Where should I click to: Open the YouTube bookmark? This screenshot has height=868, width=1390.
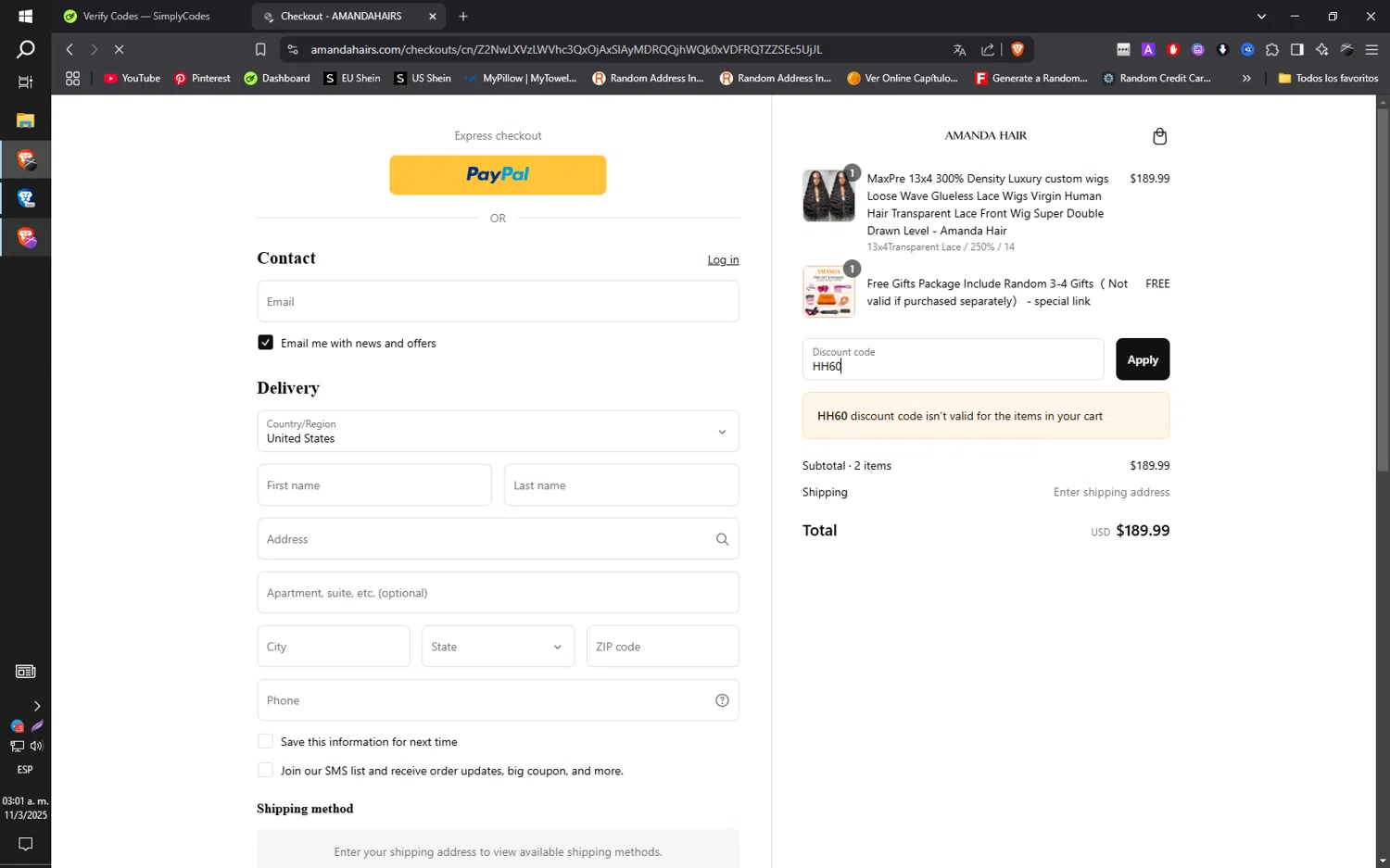tap(132, 79)
